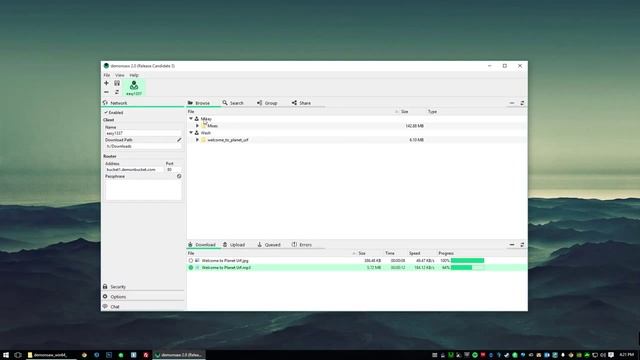The width and height of the screenshot is (640, 360).
Task: Select the Welcome to Planet Urf.mp3 download row
Action: [x=357, y=268]
